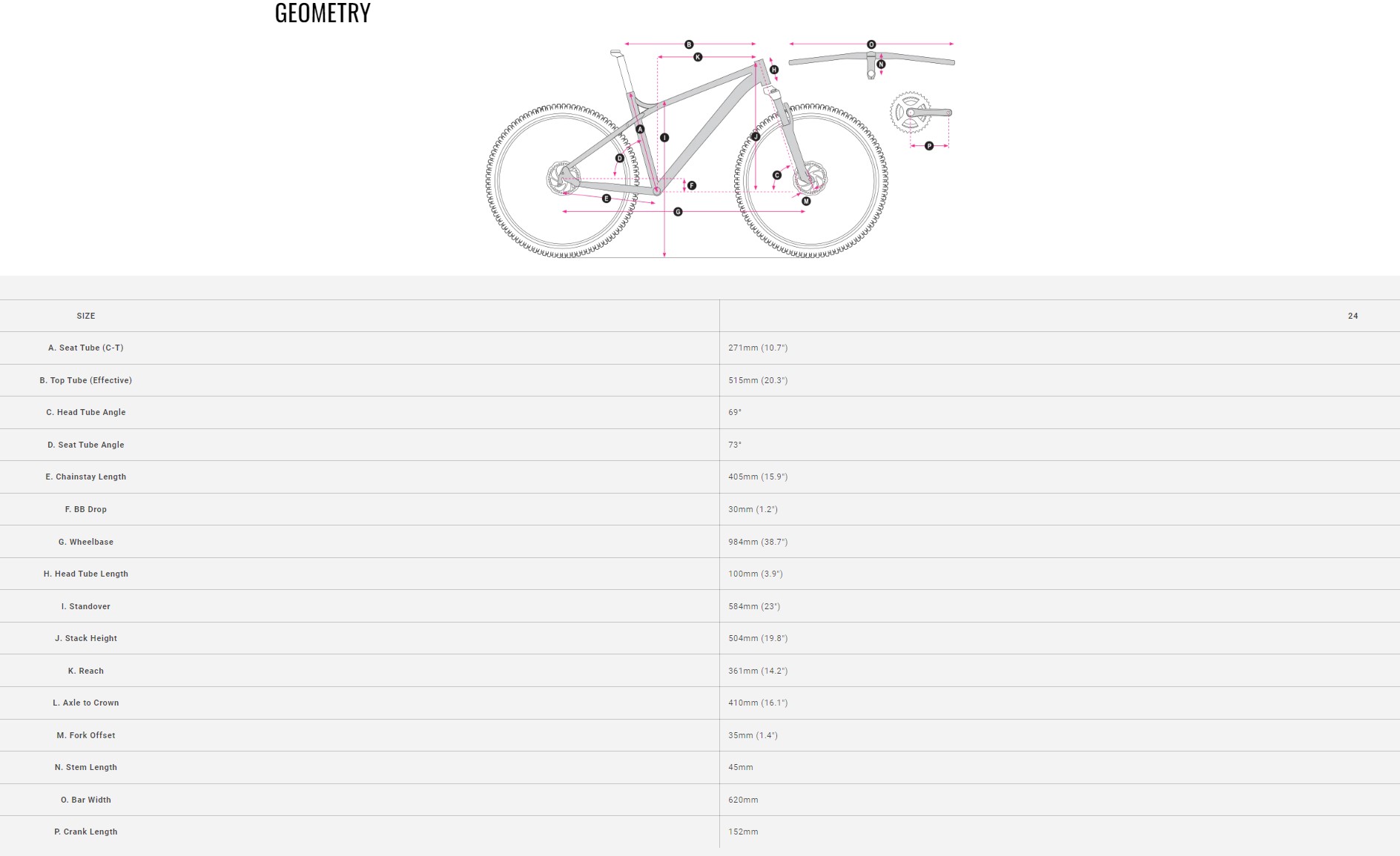Click the K reach marker in diagram
The image size is (1400, 856).
(x=698, y=57)
